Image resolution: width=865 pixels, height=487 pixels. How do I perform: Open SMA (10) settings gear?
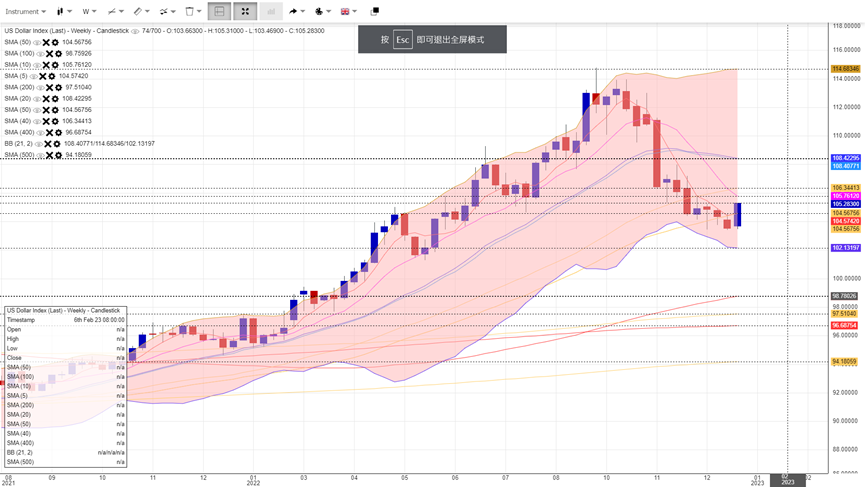[55, 65]
